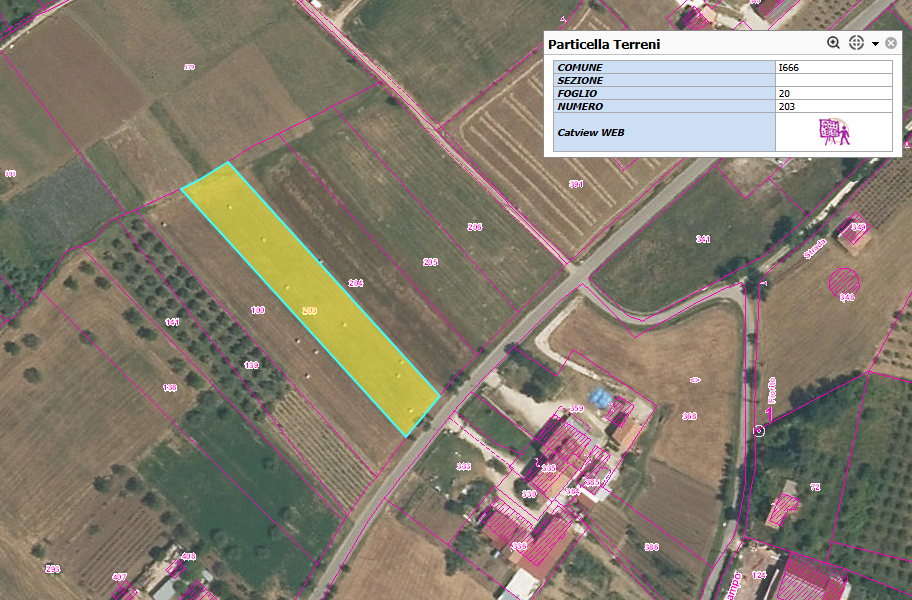
Task: Click parcel 368 field label
Action: pyautogui.click(x=688, y=415)
